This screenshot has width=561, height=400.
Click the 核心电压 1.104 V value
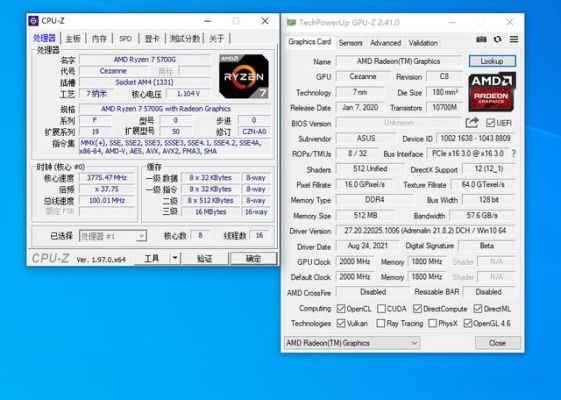[188, 94]
